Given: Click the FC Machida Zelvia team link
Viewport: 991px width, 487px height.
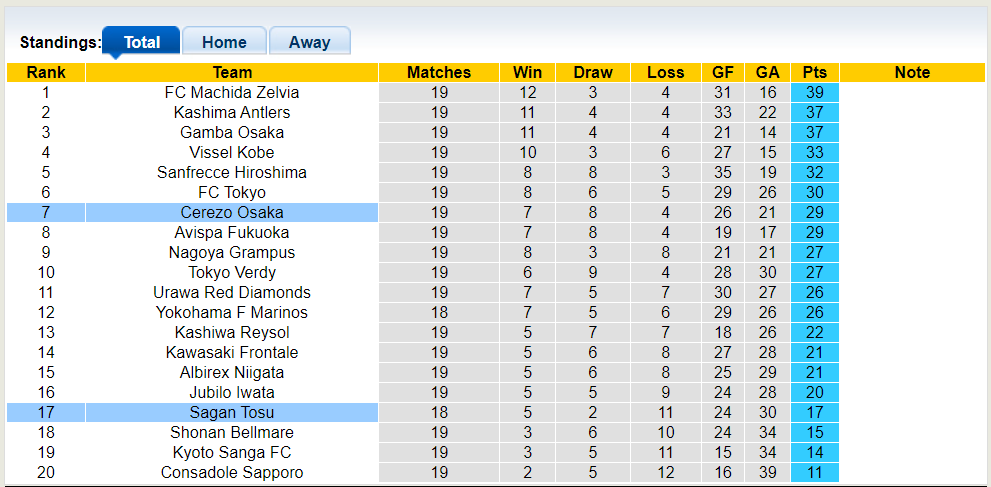Looking at the screenshot, I should point(232,92).
